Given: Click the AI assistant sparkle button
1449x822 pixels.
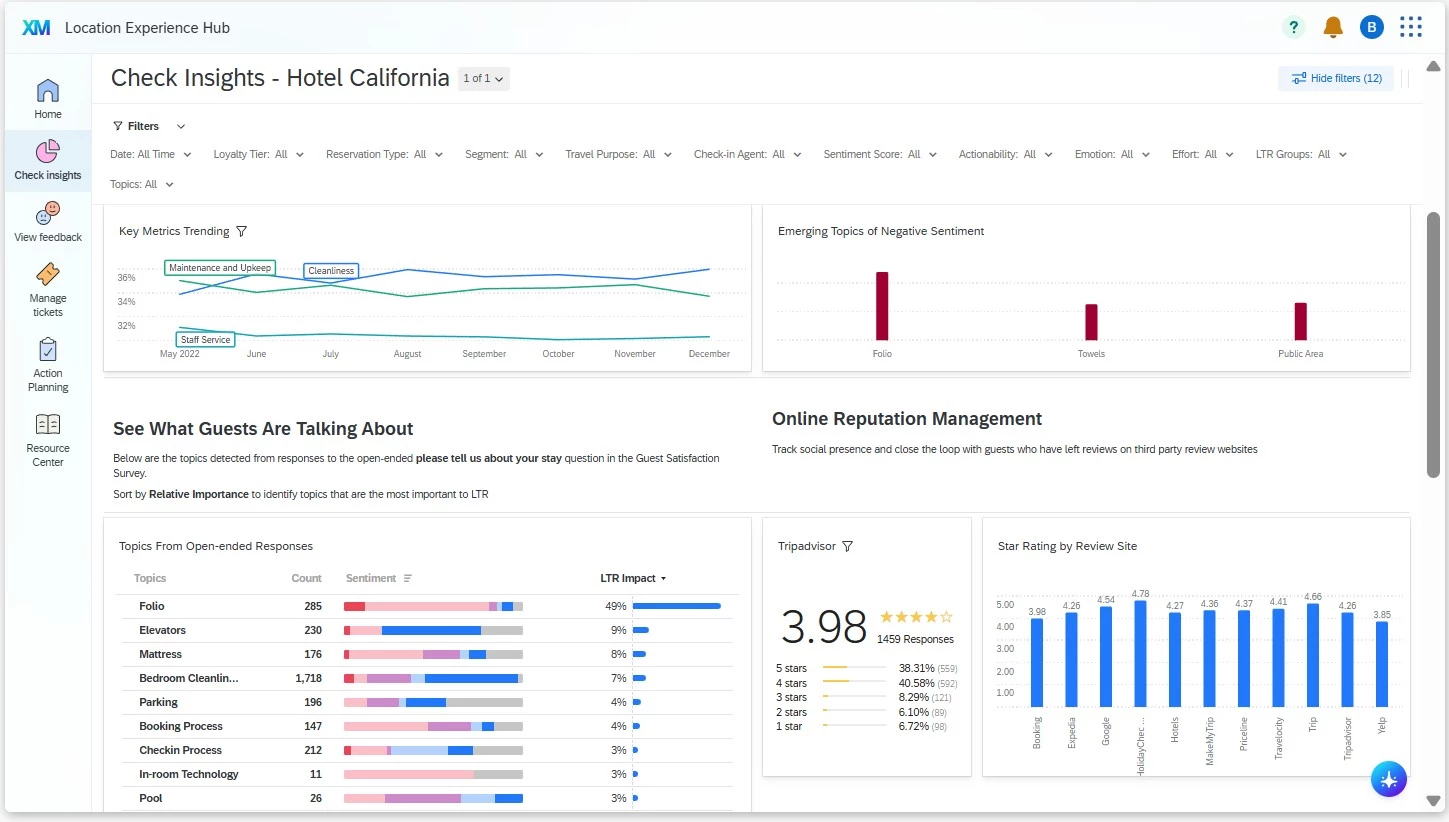Looking at the screenshot, I should [x=1389, y=780].
